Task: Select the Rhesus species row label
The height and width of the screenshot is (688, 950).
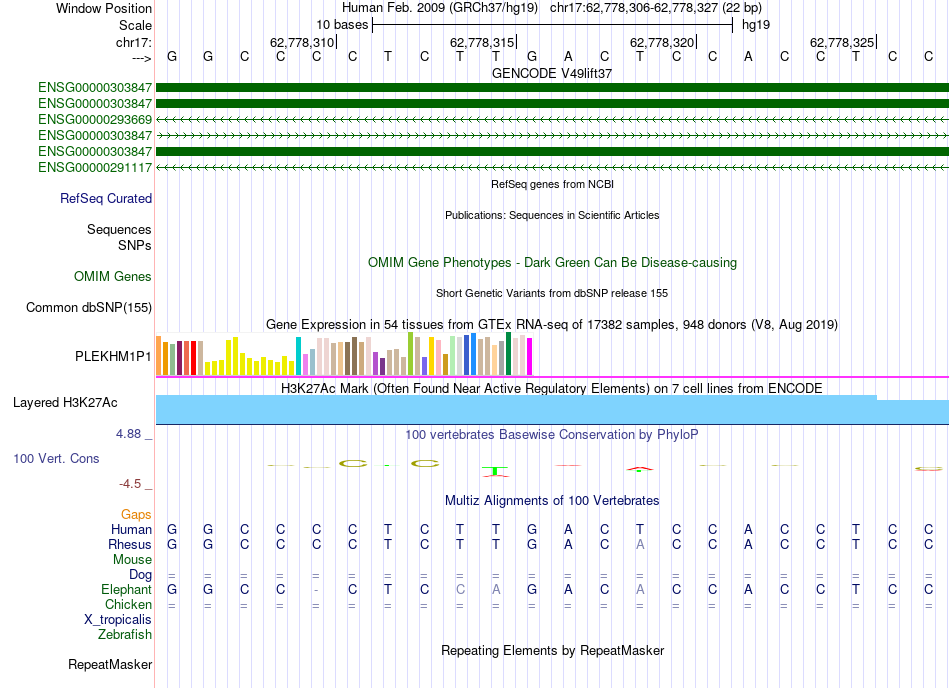Action: pos(130,544)
